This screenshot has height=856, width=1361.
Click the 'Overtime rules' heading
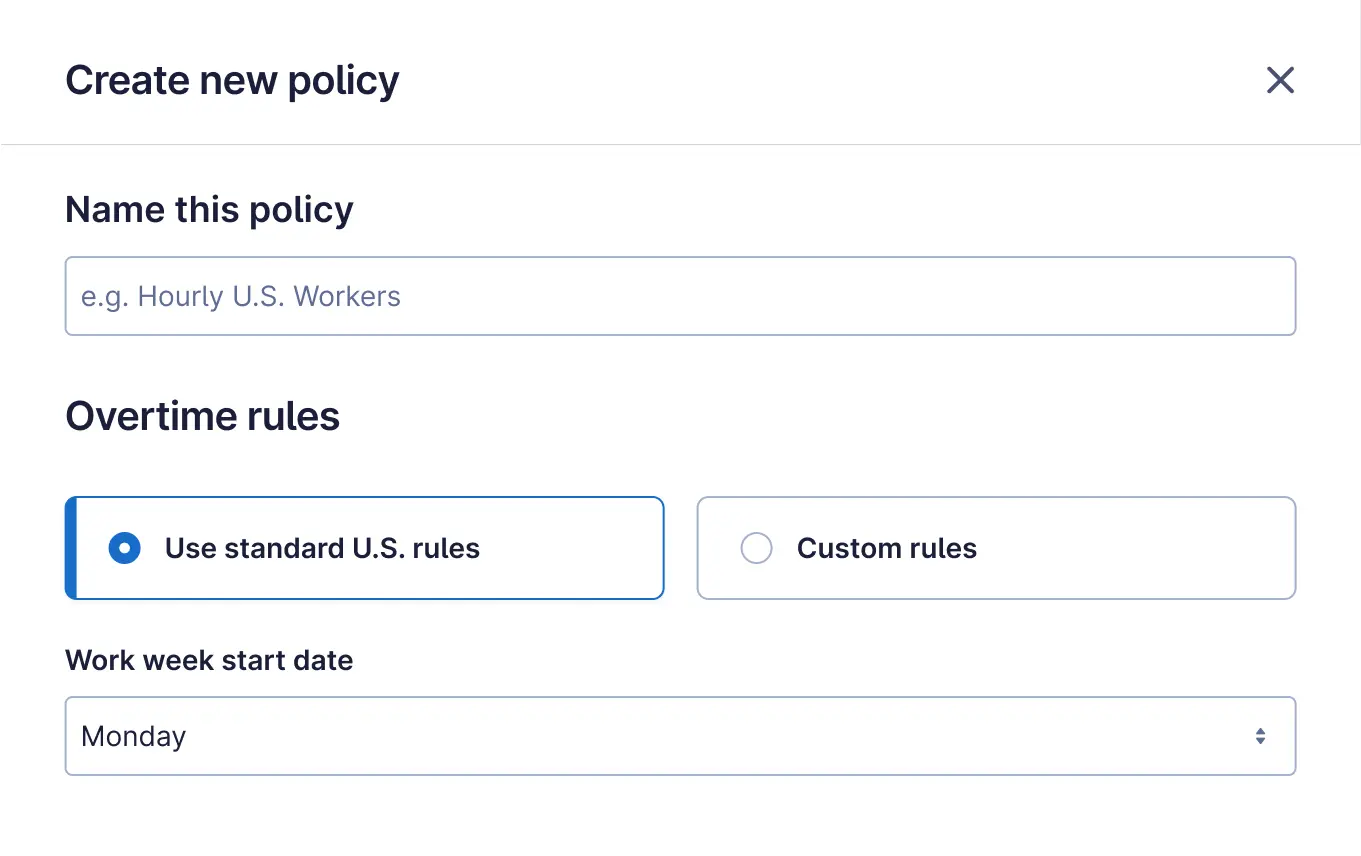(x=202, y=416)
